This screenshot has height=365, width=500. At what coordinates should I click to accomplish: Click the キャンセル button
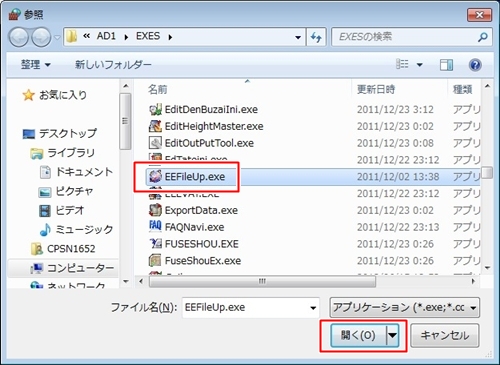445,335
